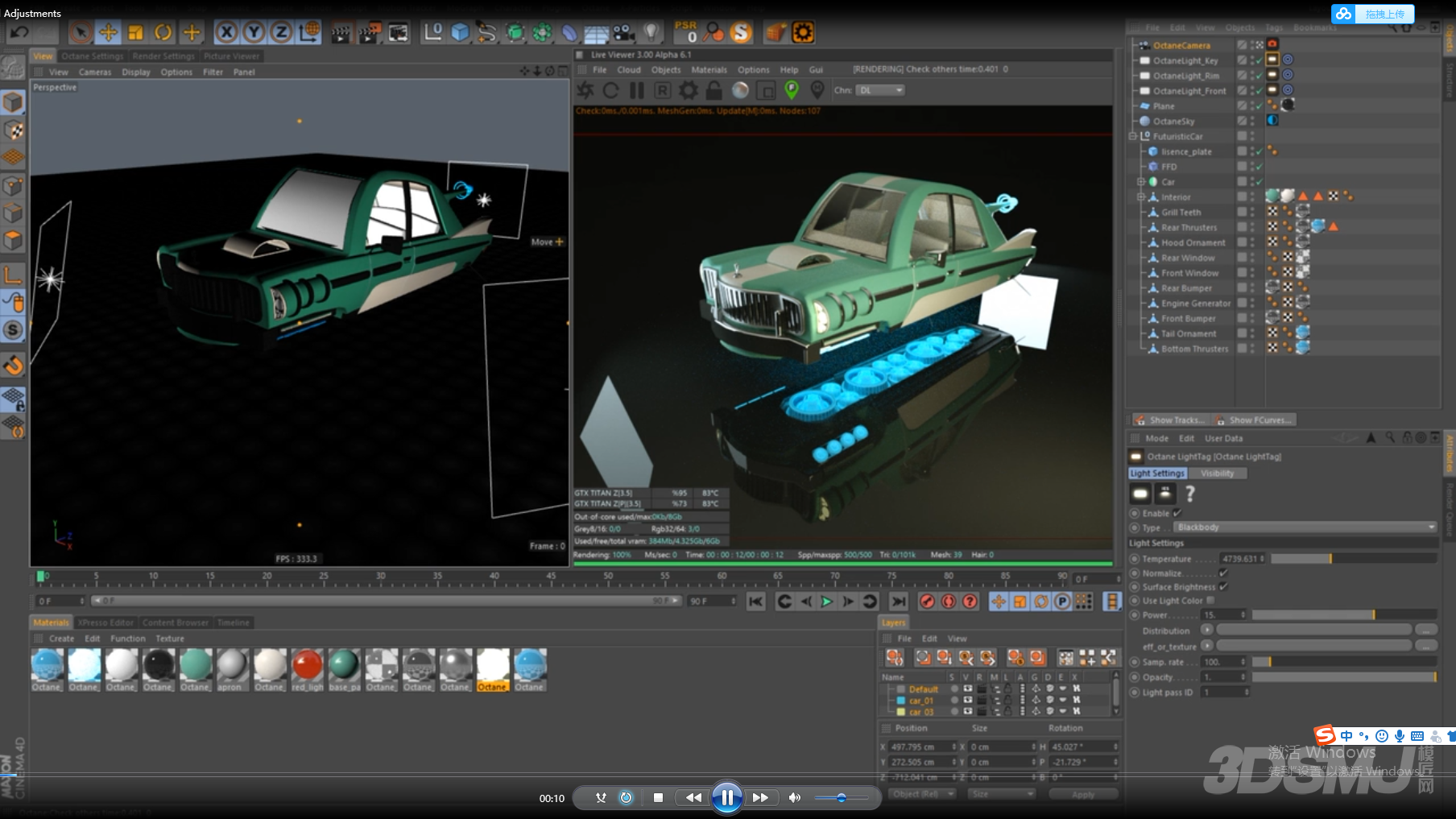The height and width of the screenshot is (819, 1456).
Task: Open viewport Cameras menu
Action: pyautogui.click(x=95, y=72)
